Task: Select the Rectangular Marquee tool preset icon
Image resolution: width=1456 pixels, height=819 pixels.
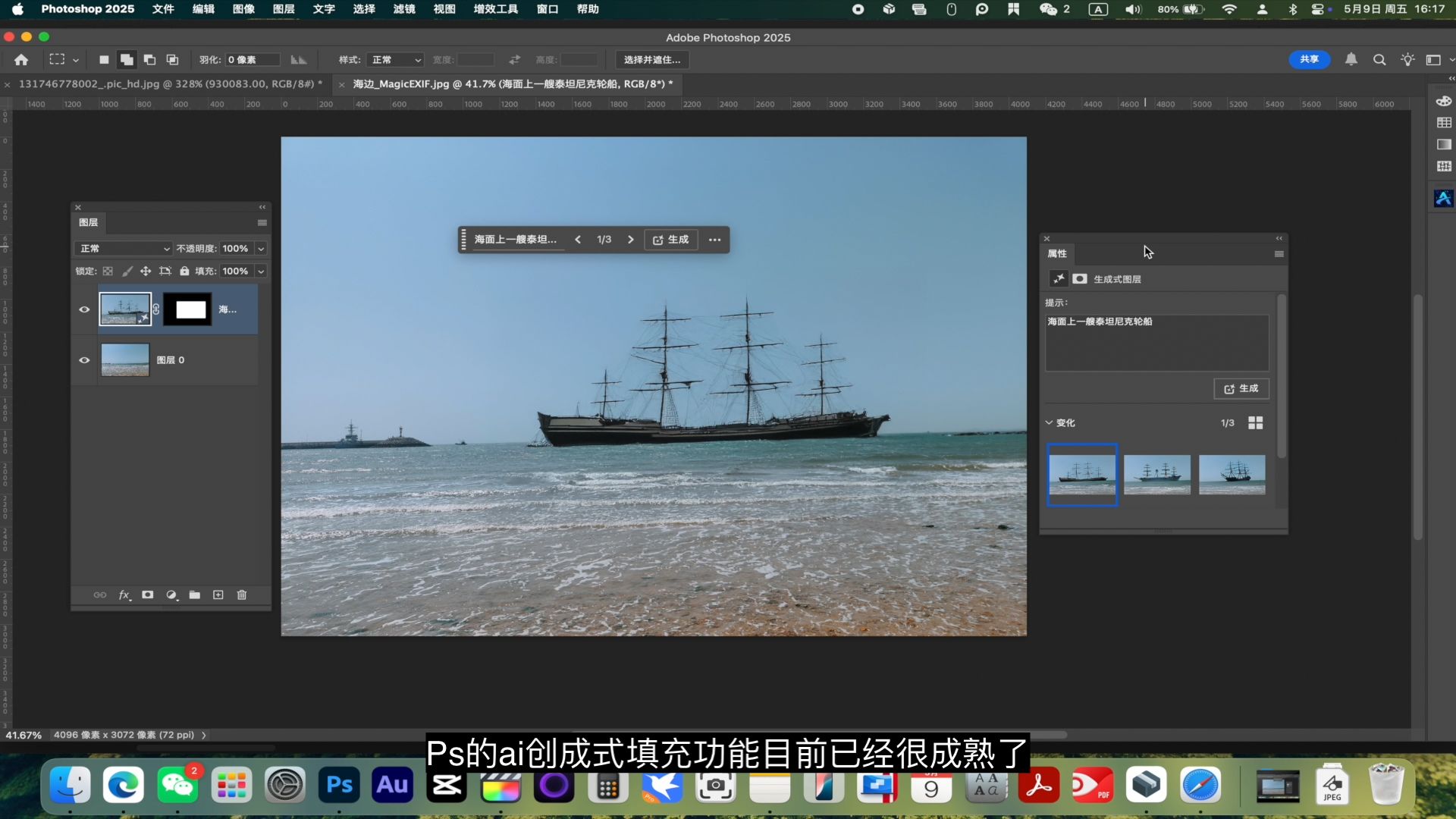Action: click(57, 59)
